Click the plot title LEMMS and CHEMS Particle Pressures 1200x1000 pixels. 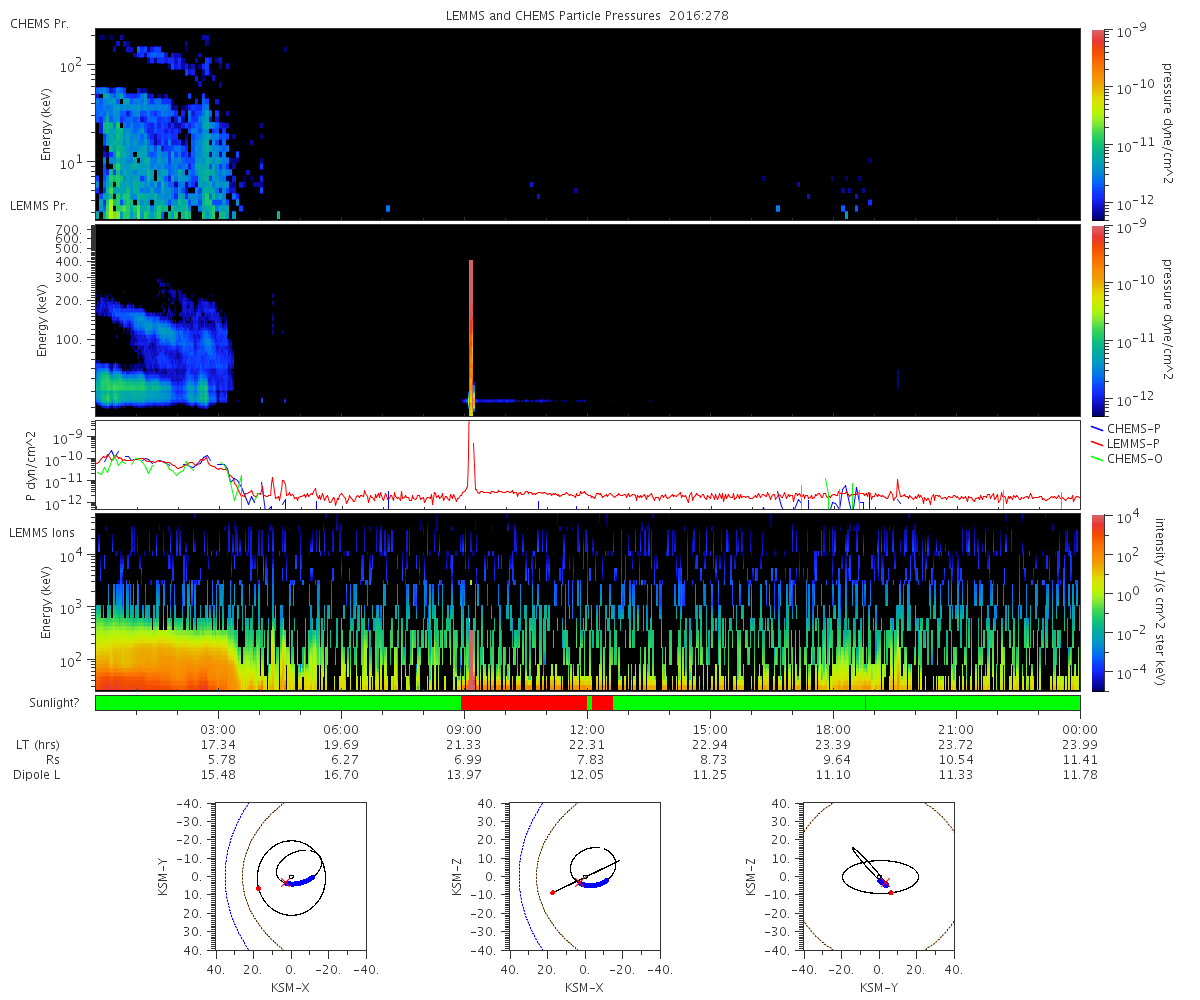pyautogui.click(x=554, y=16)
